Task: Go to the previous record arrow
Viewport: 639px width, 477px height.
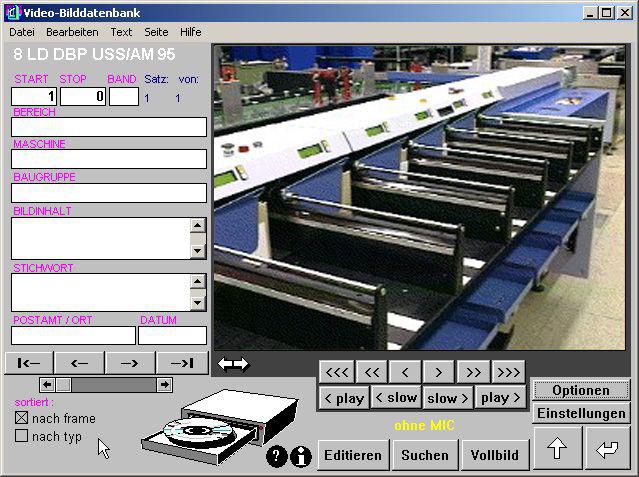Action: pos(80,363)
